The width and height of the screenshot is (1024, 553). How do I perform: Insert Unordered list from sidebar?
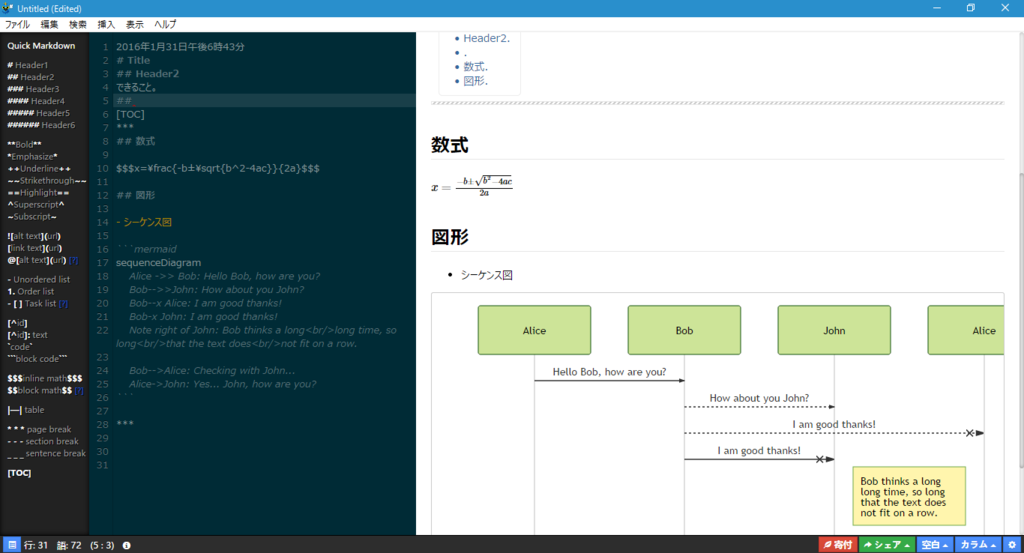point(39,279)
